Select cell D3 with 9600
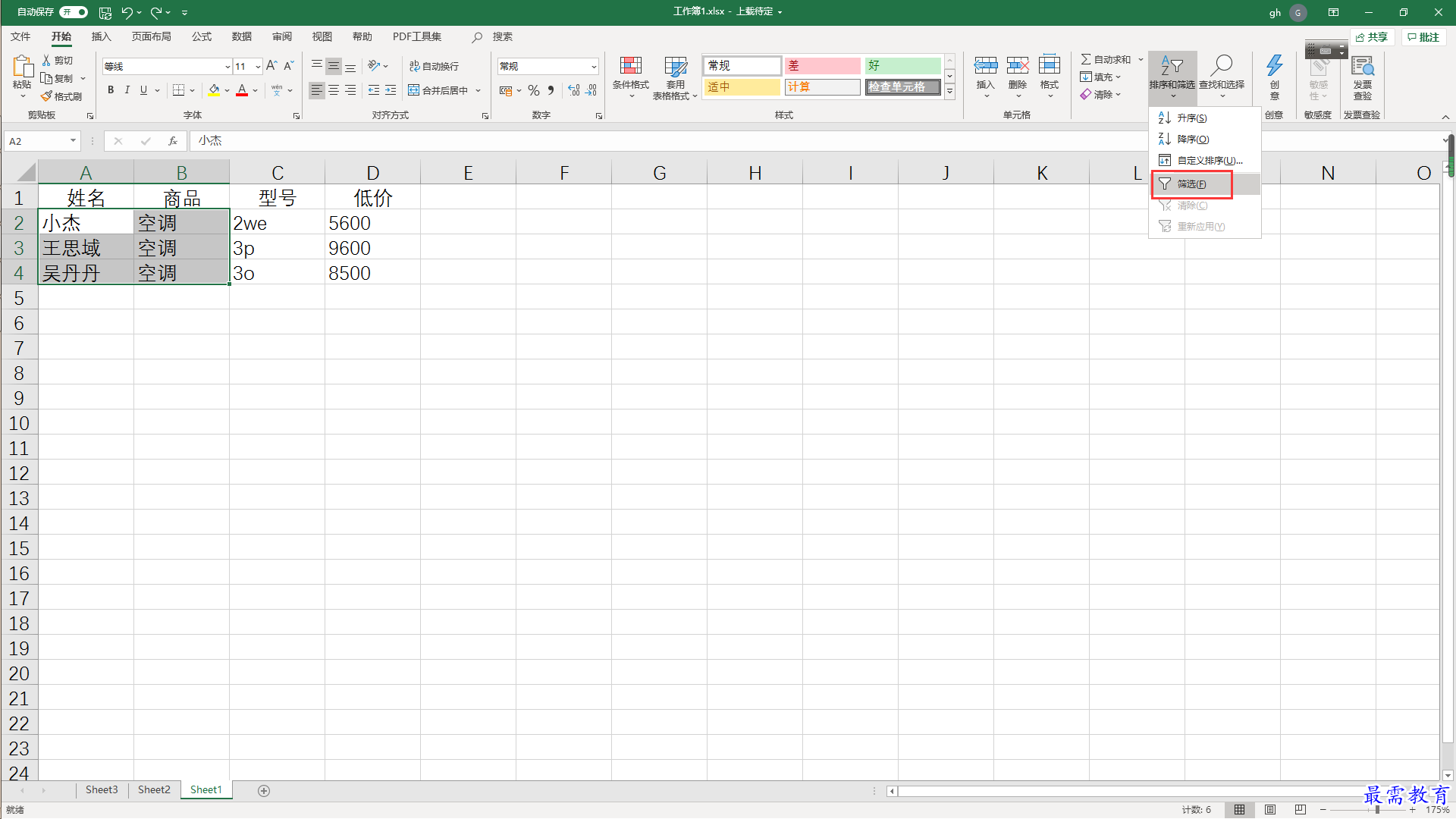Image resolution: width=1456 pixels, height=819 pixels. (372, 248)
